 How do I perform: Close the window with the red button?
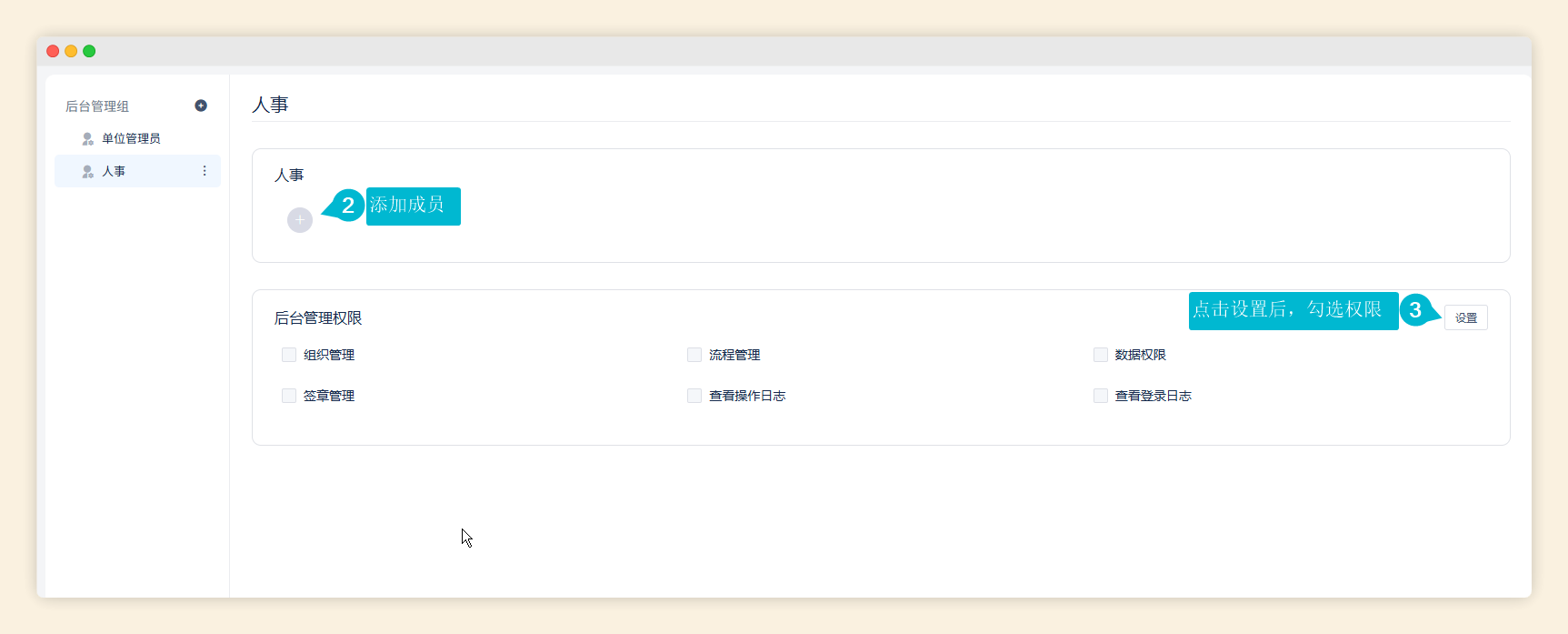click(x=53, y=51)
